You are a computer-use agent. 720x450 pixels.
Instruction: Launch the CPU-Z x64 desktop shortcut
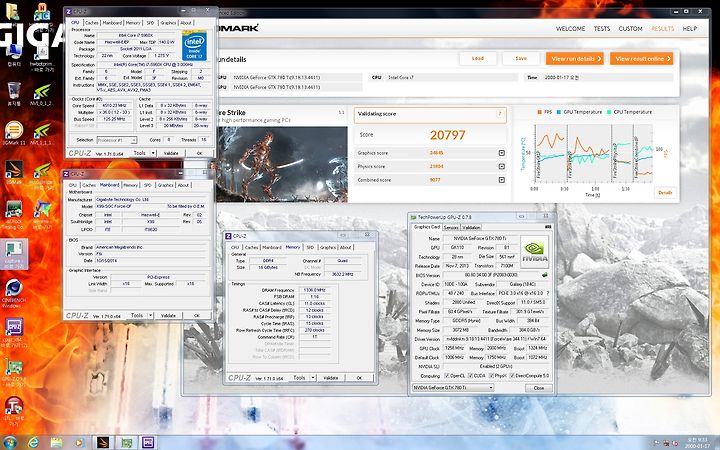14,332
